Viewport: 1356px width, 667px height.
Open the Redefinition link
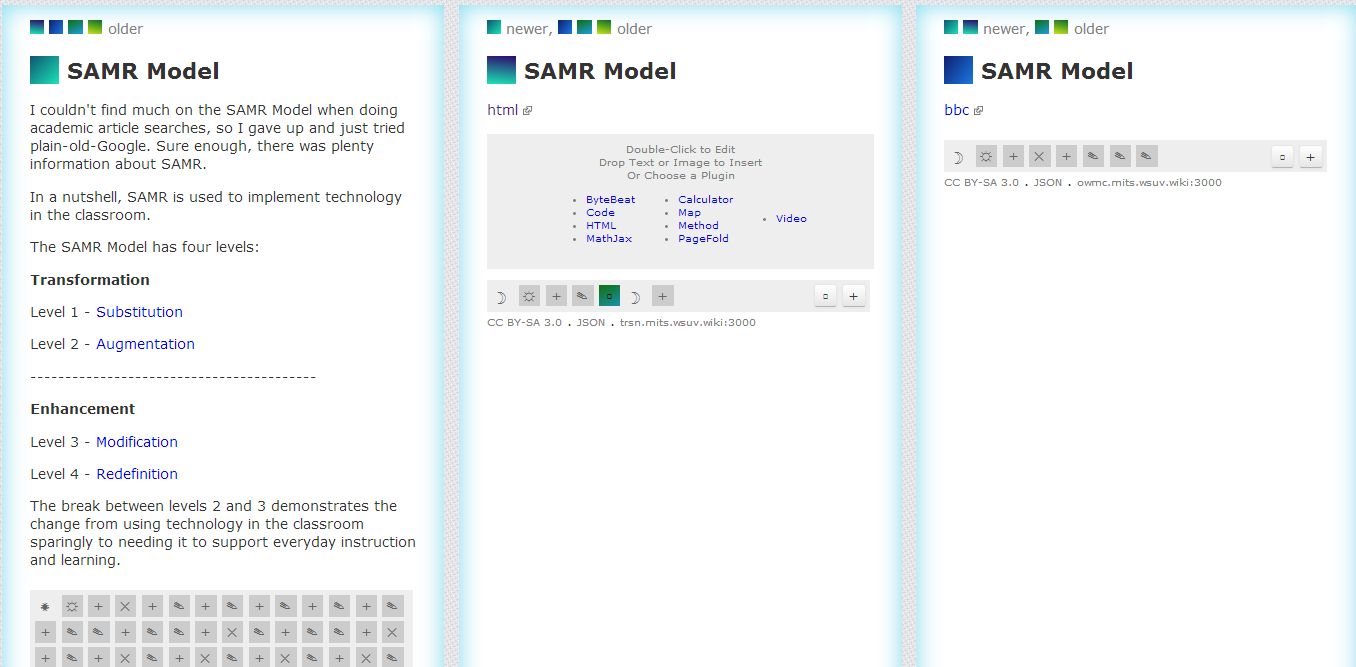tap(137, 474)
